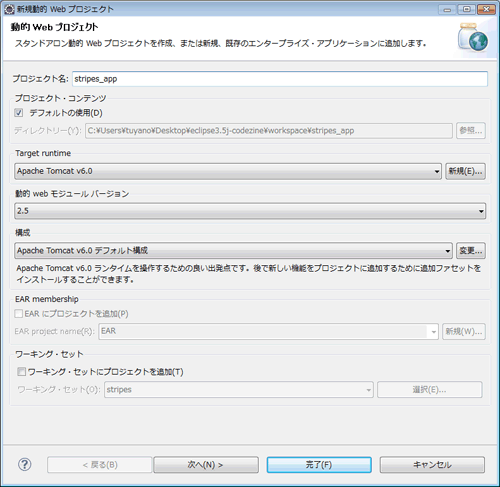Open 動的 web モジュール バージョン 2.5 dropdown
This screenshot has width=500, height=487.
[250, 211]
